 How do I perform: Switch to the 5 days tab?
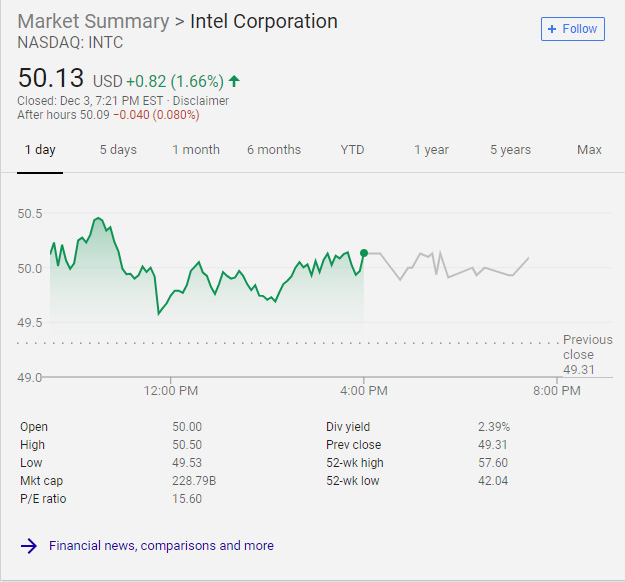click(118, 150)
